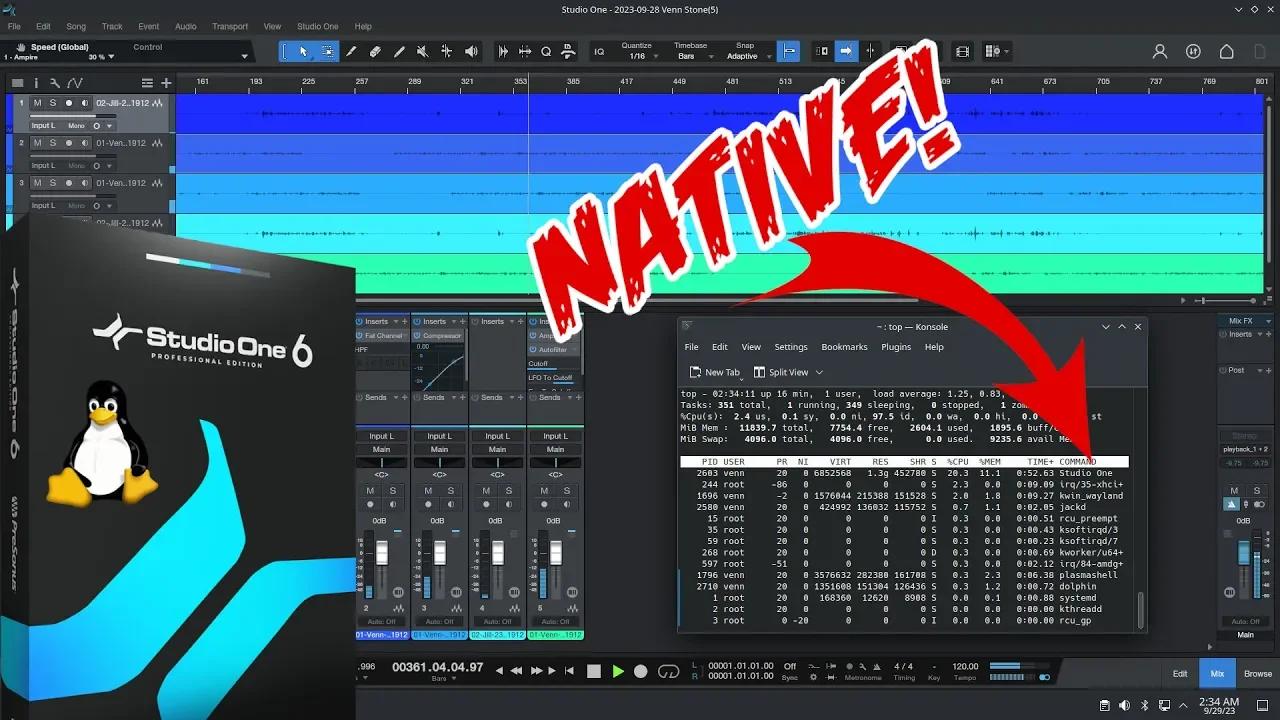Image resolution: width=1280 pixels, height=720 pixels.
Task: Switch to the Mix view tab
Action: click(1217, 674)
